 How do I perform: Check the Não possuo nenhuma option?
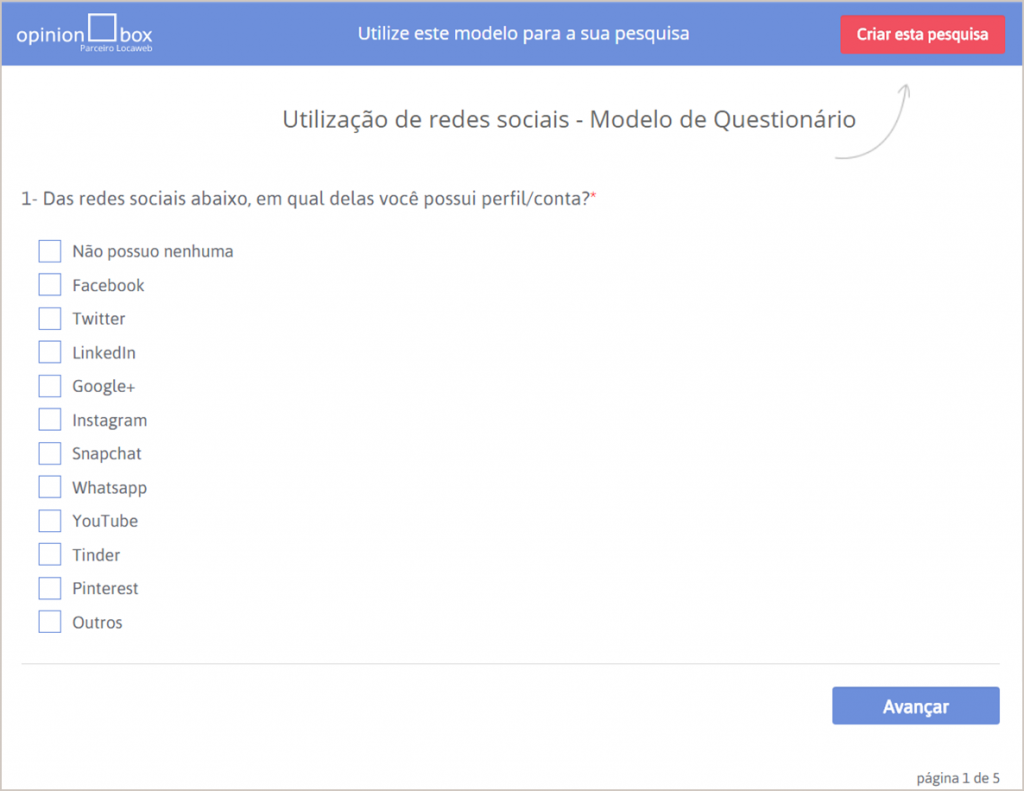tap(49, 251)
